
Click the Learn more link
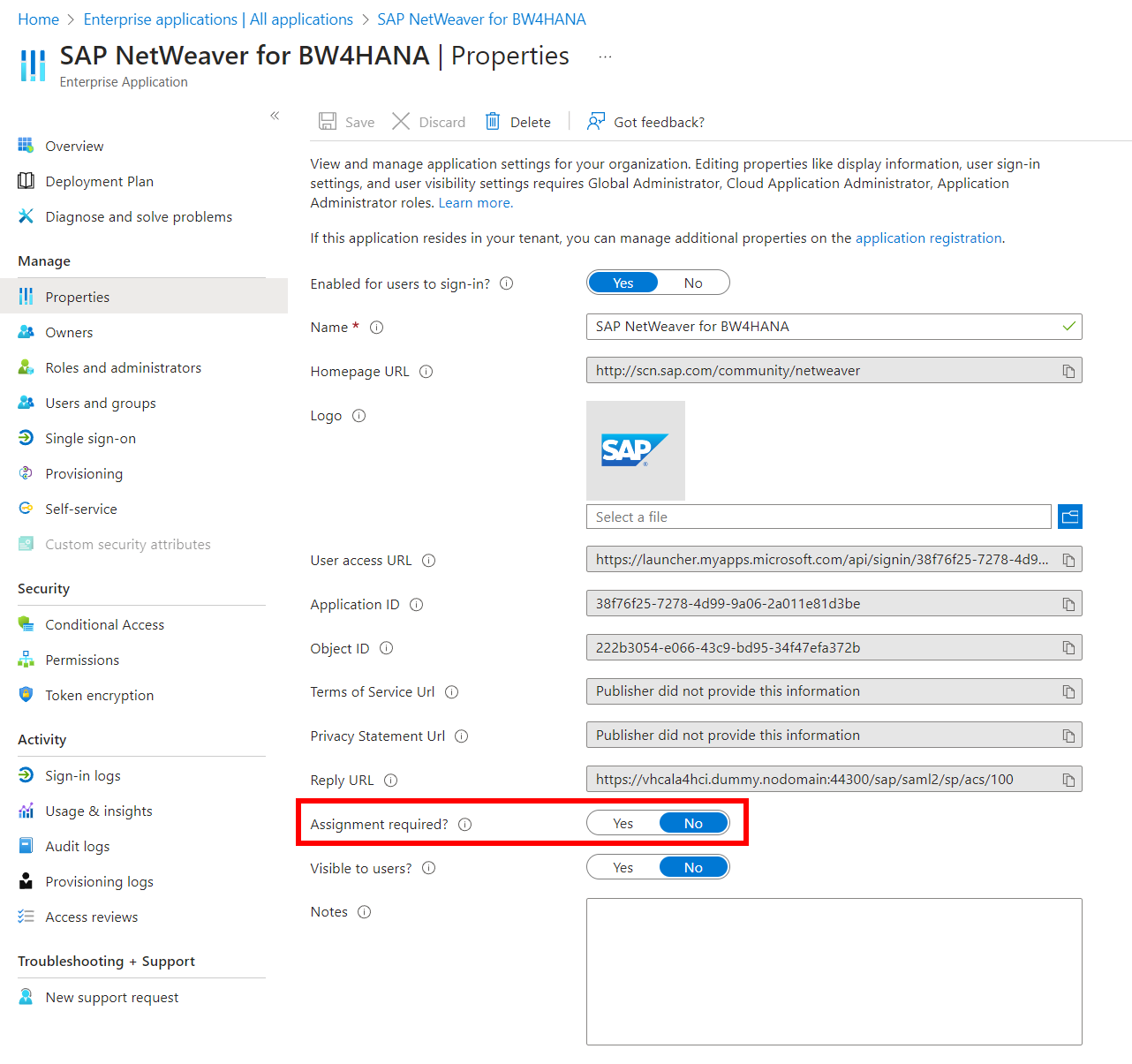[x=475, y=203]
